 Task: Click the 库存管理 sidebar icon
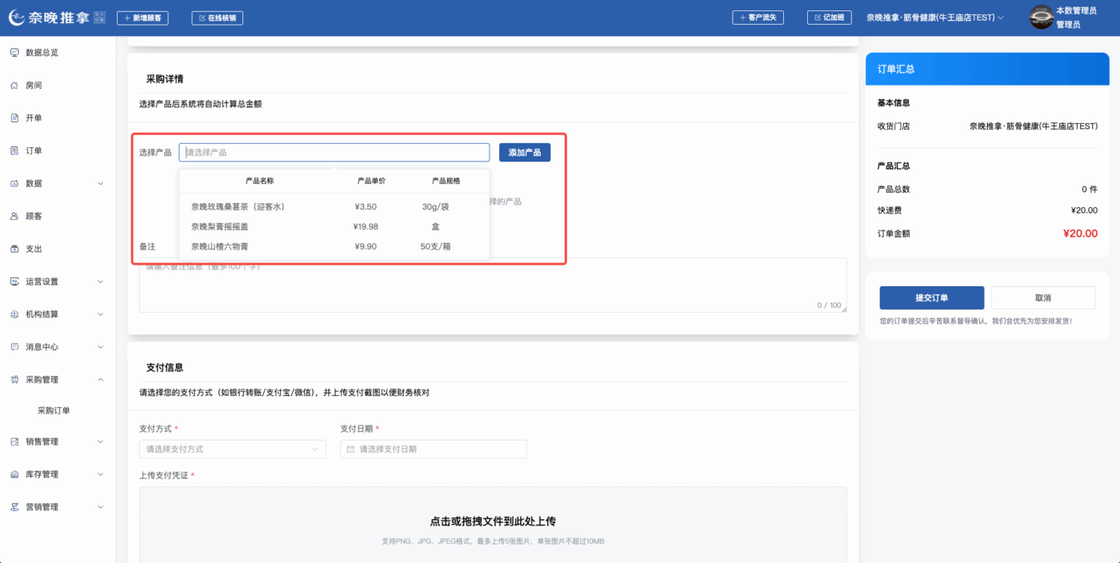(14, 474)
